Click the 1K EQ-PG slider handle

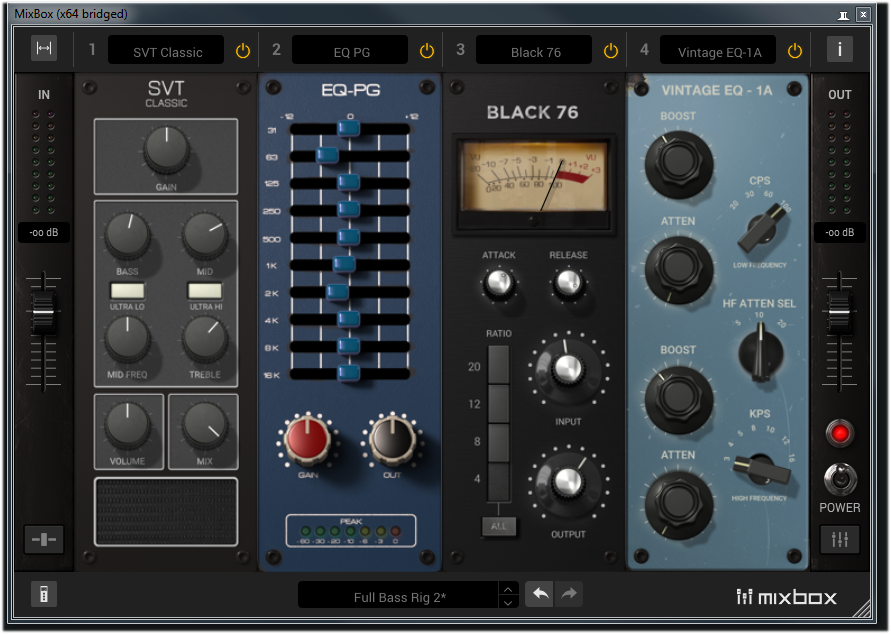pos(344,264)
